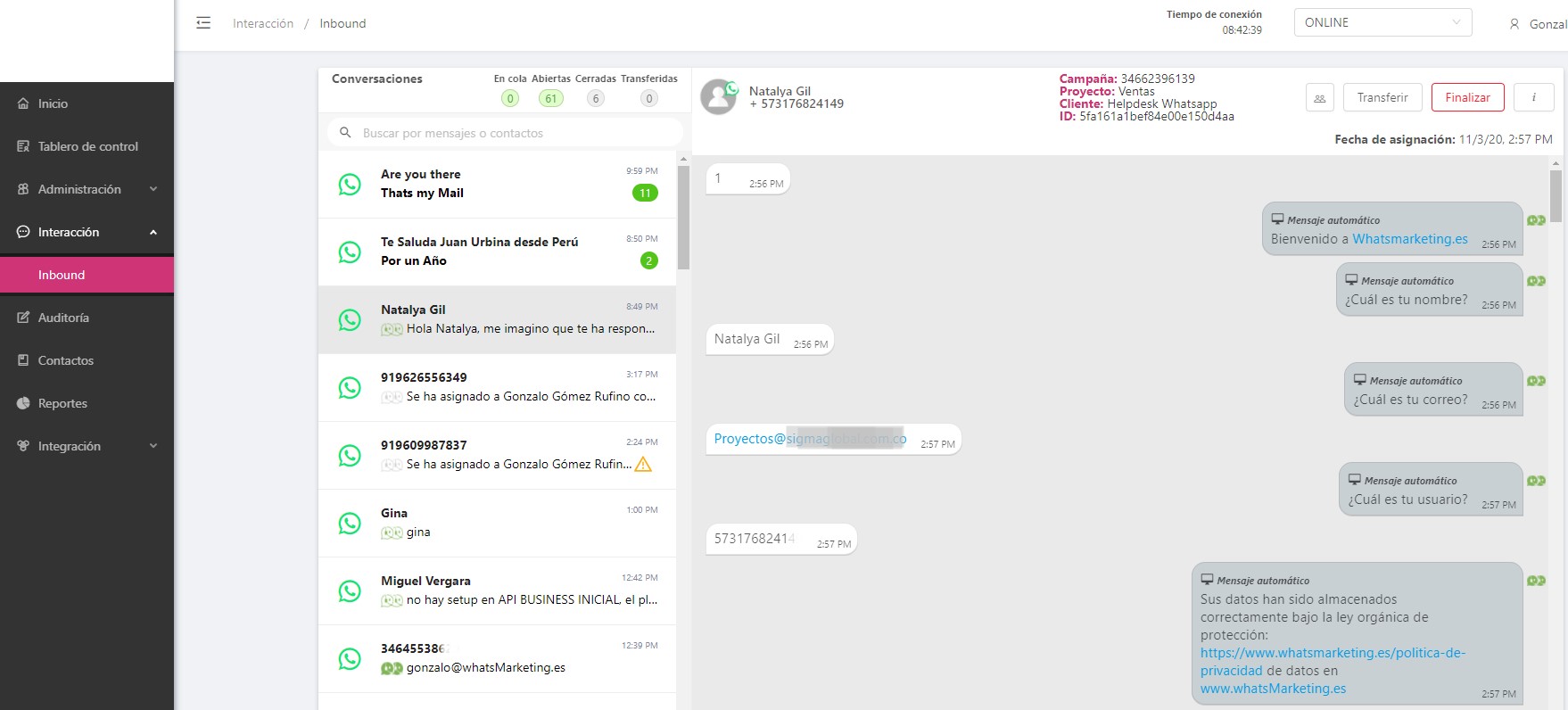Collapse the Interacción menu
1568x710 pixels.
87,232
